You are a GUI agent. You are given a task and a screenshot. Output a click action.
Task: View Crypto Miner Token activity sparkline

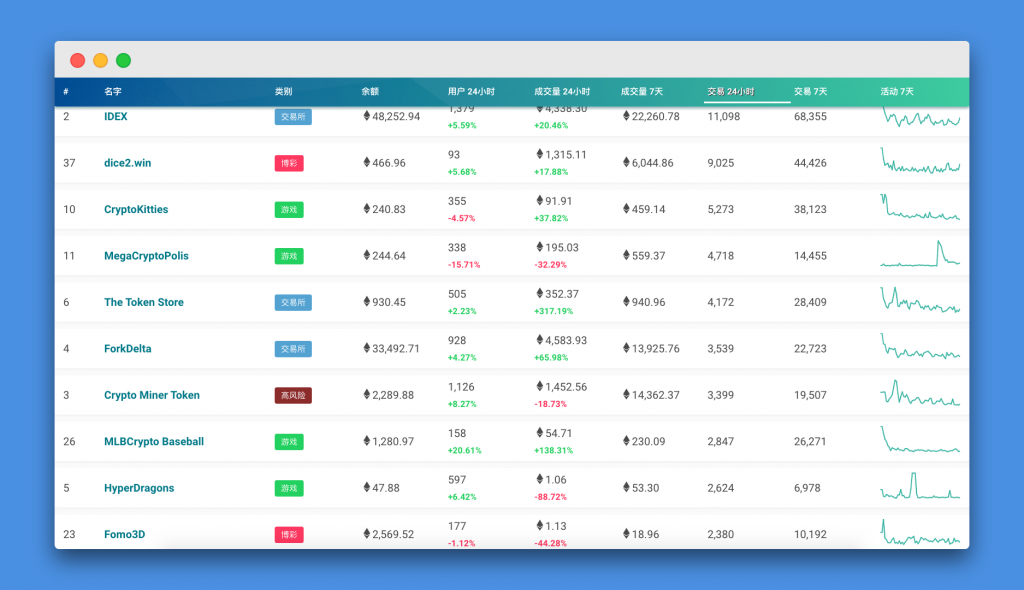click(920, 393)
